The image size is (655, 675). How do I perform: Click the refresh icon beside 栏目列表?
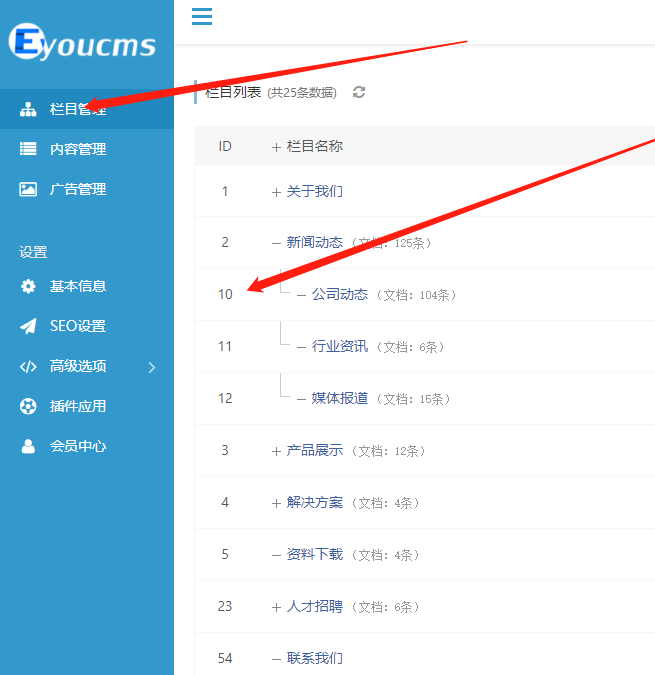point(359,92)
